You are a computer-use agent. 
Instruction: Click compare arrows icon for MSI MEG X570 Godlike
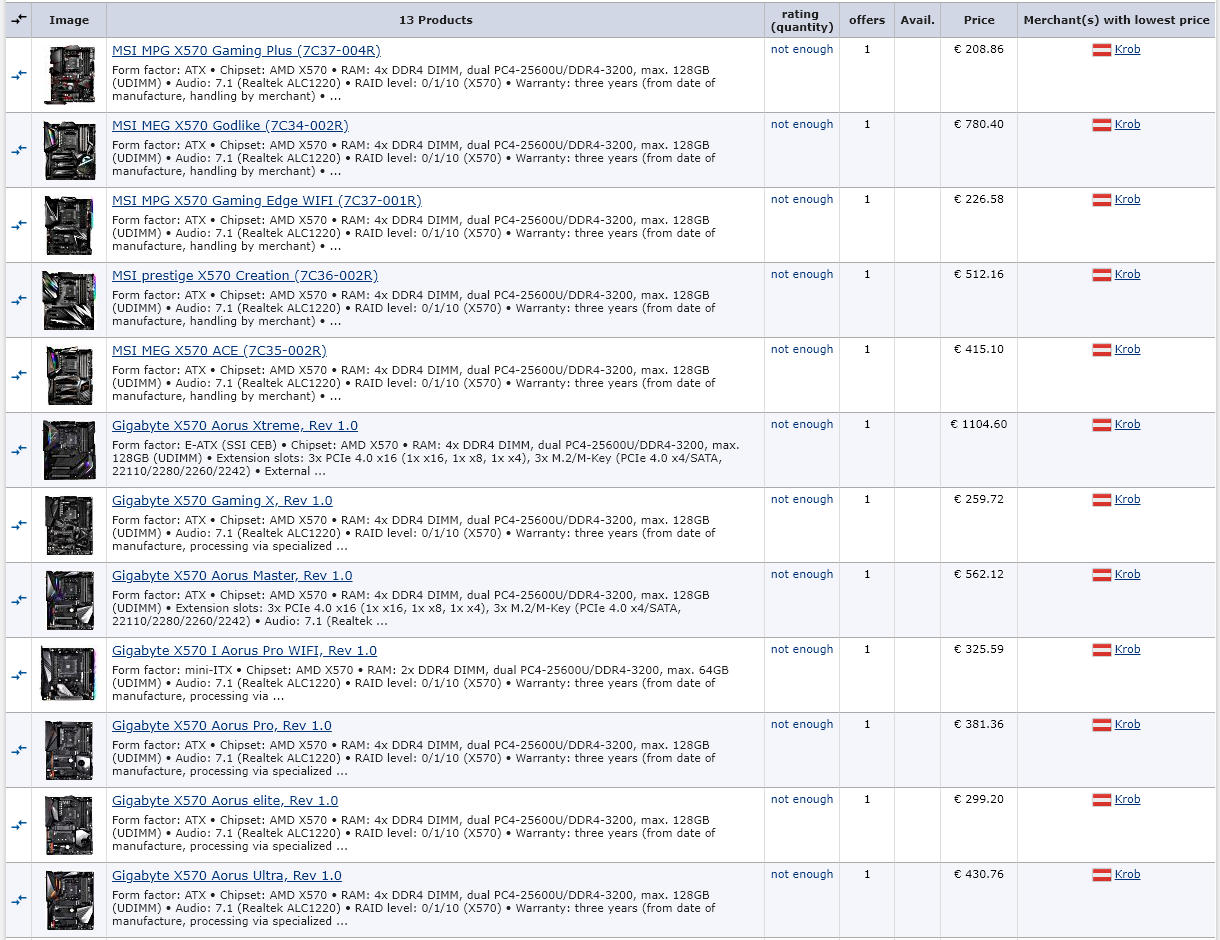click(x=19, y=150)
